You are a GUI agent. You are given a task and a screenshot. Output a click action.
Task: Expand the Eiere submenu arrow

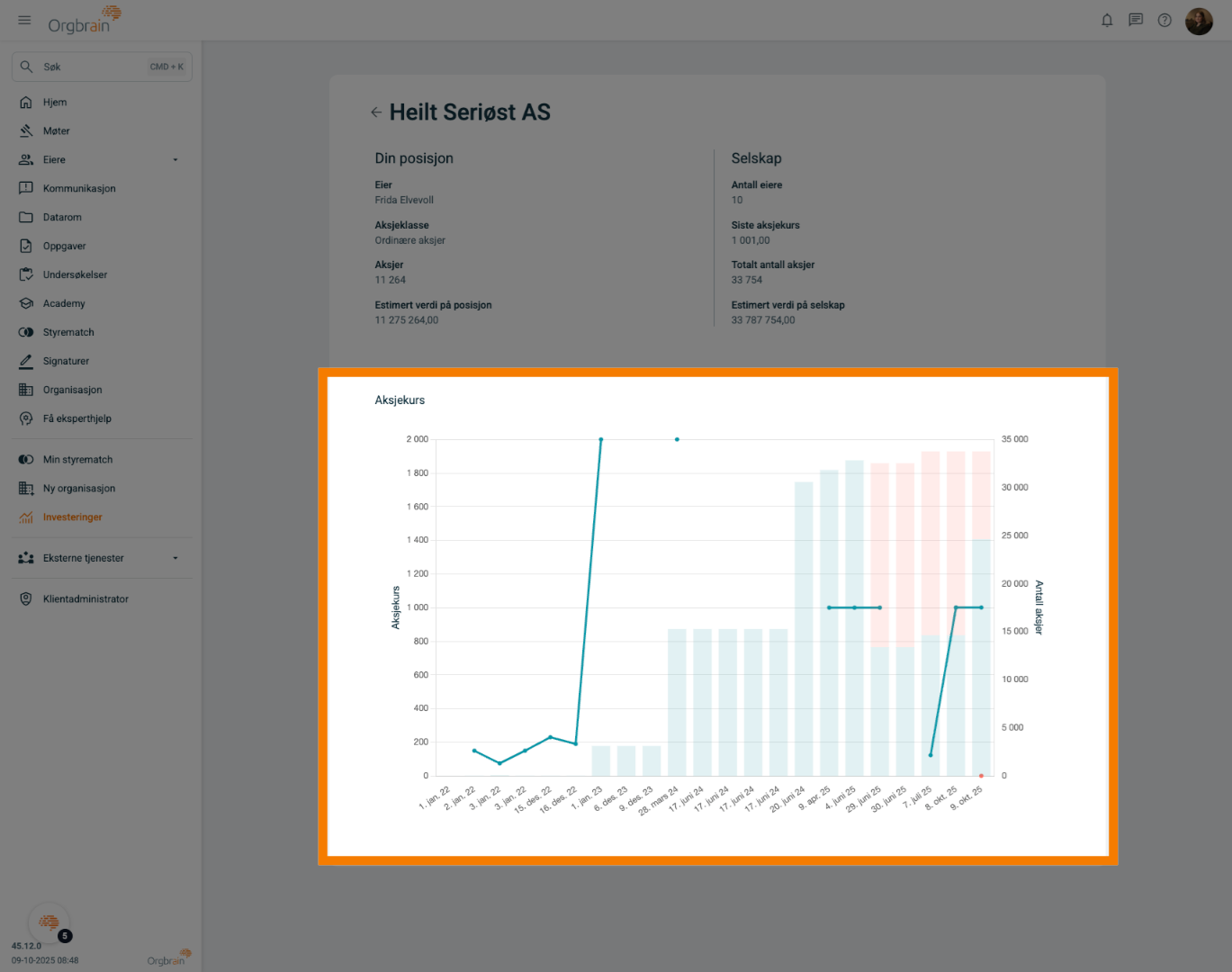[x=175, y=160]
